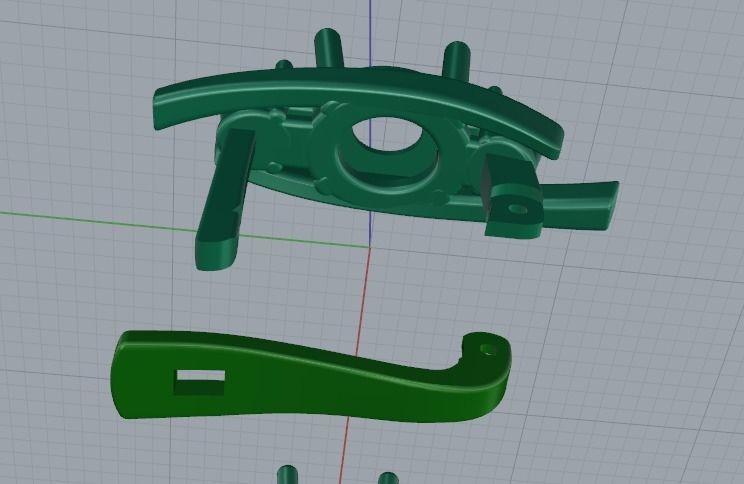Select the left downward arm of upper assembly
This screenshot has height=484, width=744.
[x=223, y=199]
